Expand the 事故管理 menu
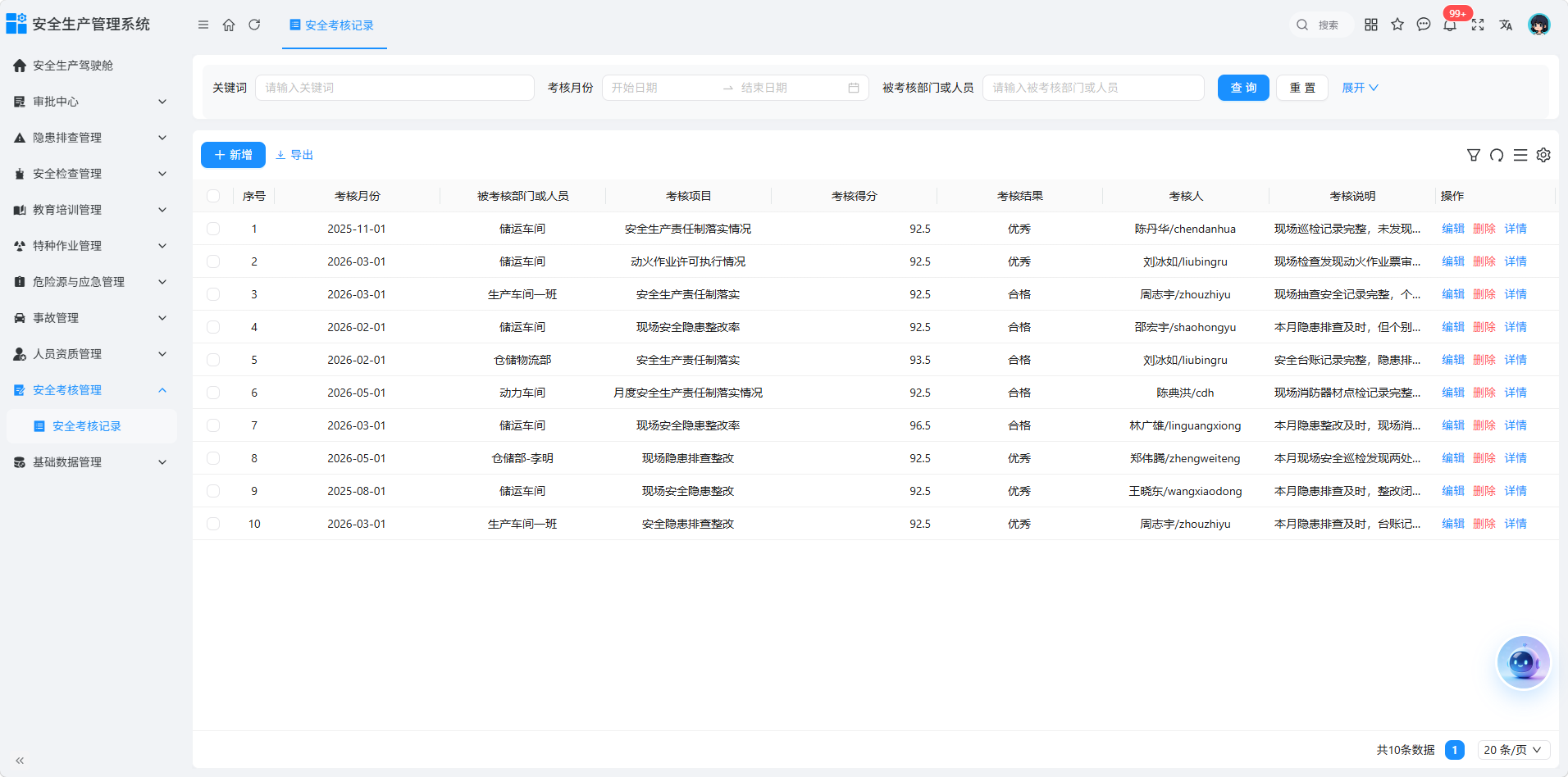1568x777 pixels. coord(90,318)
